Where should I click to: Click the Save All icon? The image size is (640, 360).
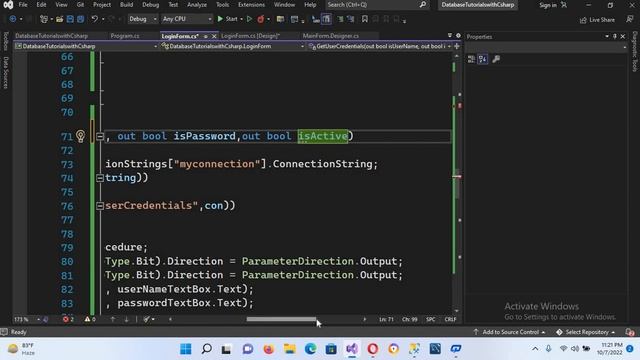tap(80, 19)
